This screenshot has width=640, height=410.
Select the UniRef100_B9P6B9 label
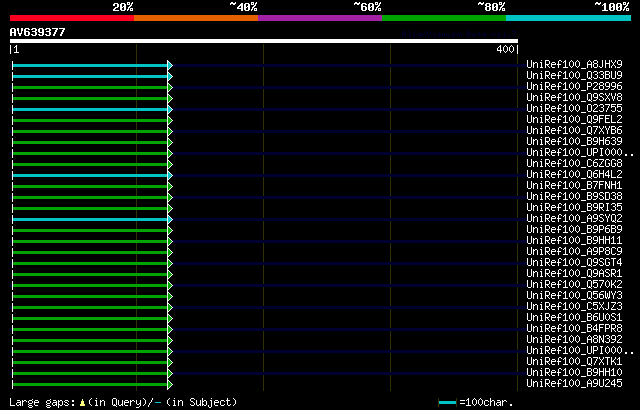(574, 230)
